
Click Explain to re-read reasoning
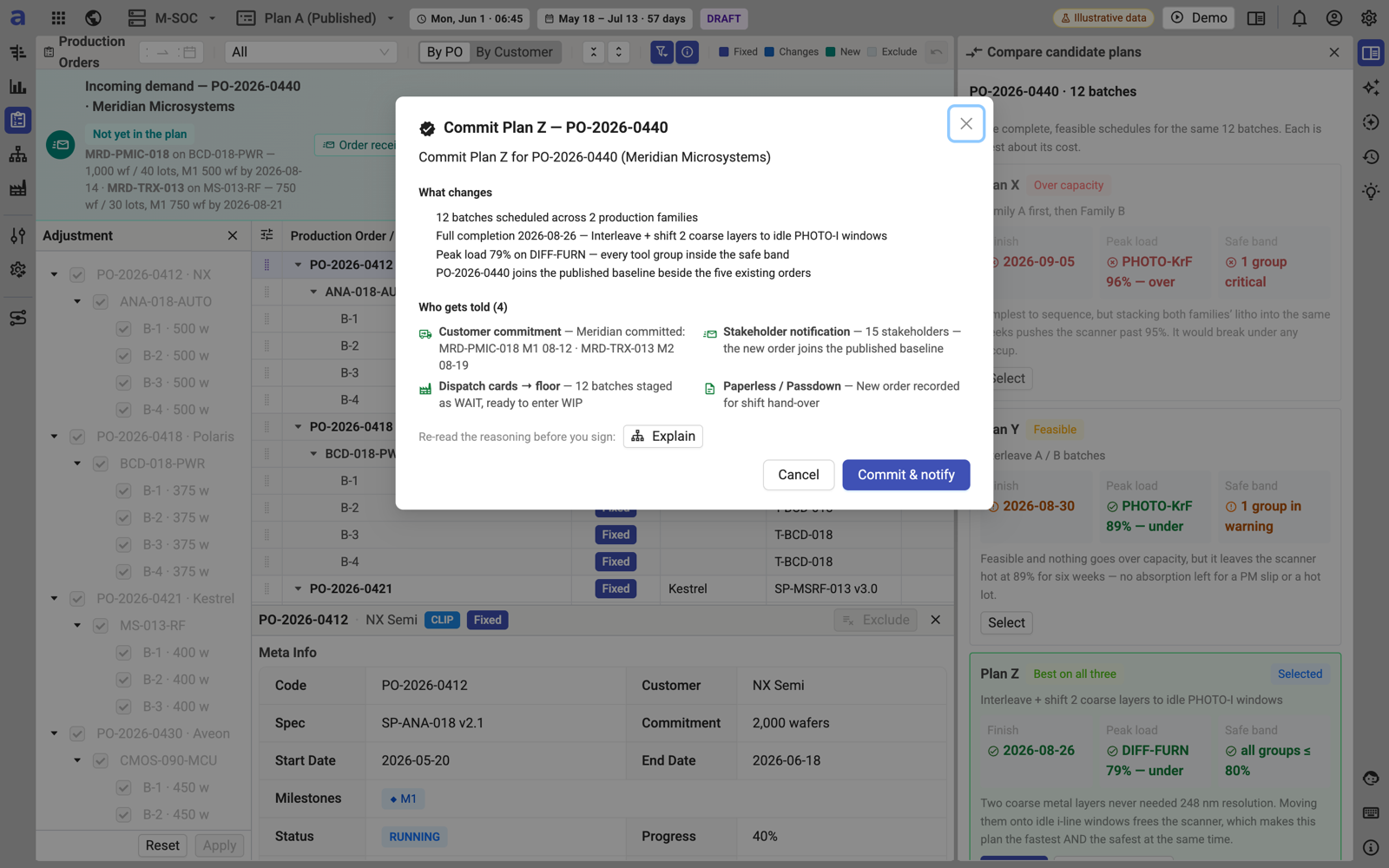[x=663, y=436]
